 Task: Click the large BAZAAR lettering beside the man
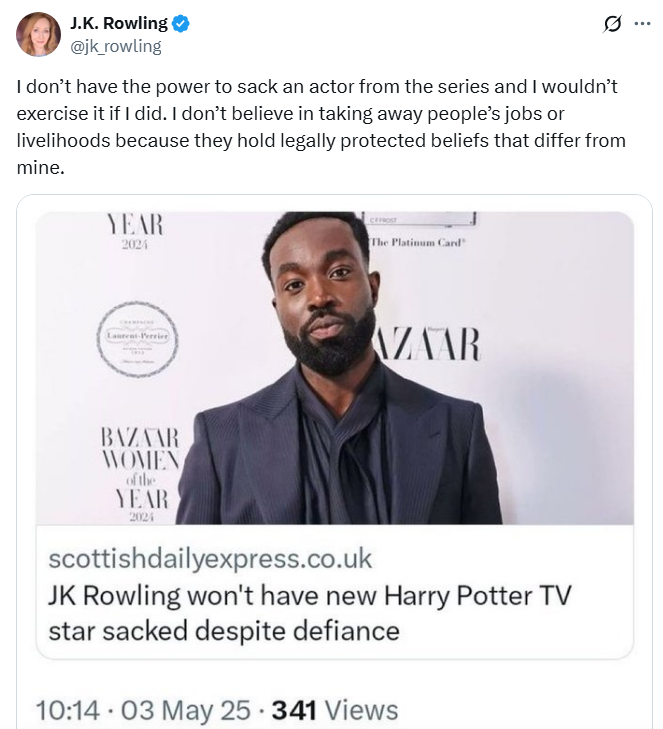(x=428, y=345)
